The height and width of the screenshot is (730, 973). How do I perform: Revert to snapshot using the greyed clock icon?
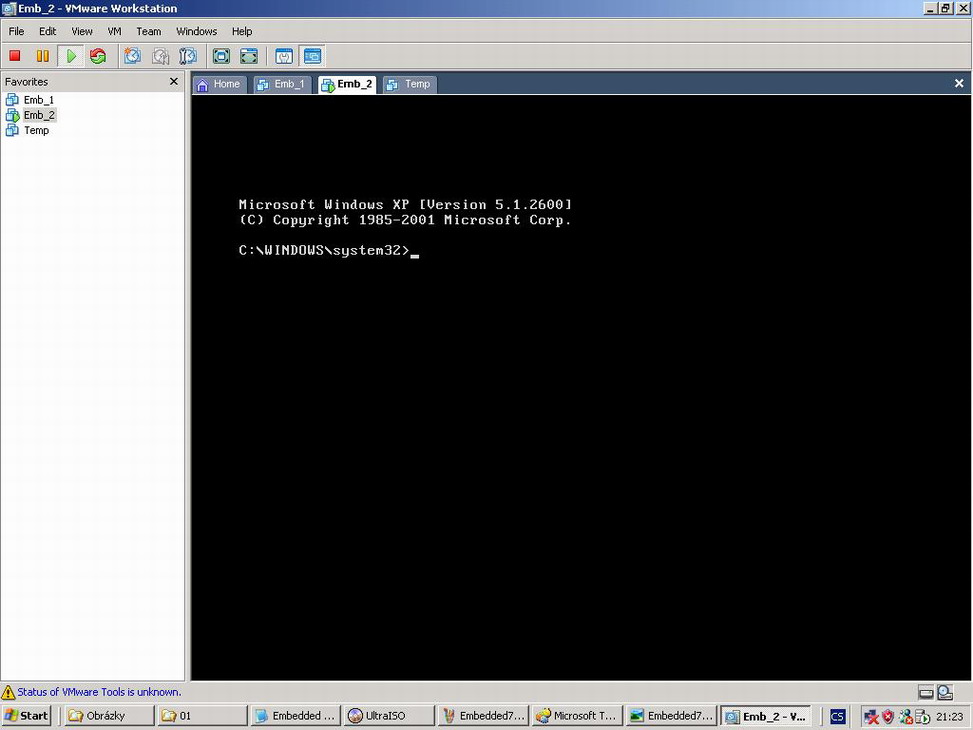[x=160, y=56]
